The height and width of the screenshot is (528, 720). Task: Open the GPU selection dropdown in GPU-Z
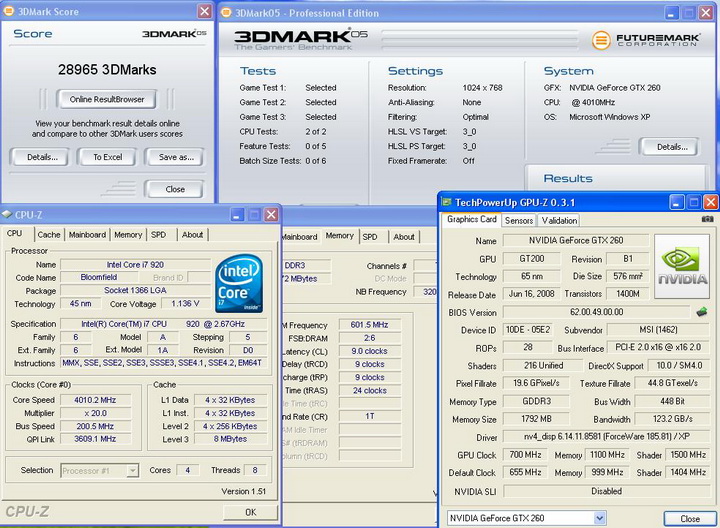(x=599, y=518)
